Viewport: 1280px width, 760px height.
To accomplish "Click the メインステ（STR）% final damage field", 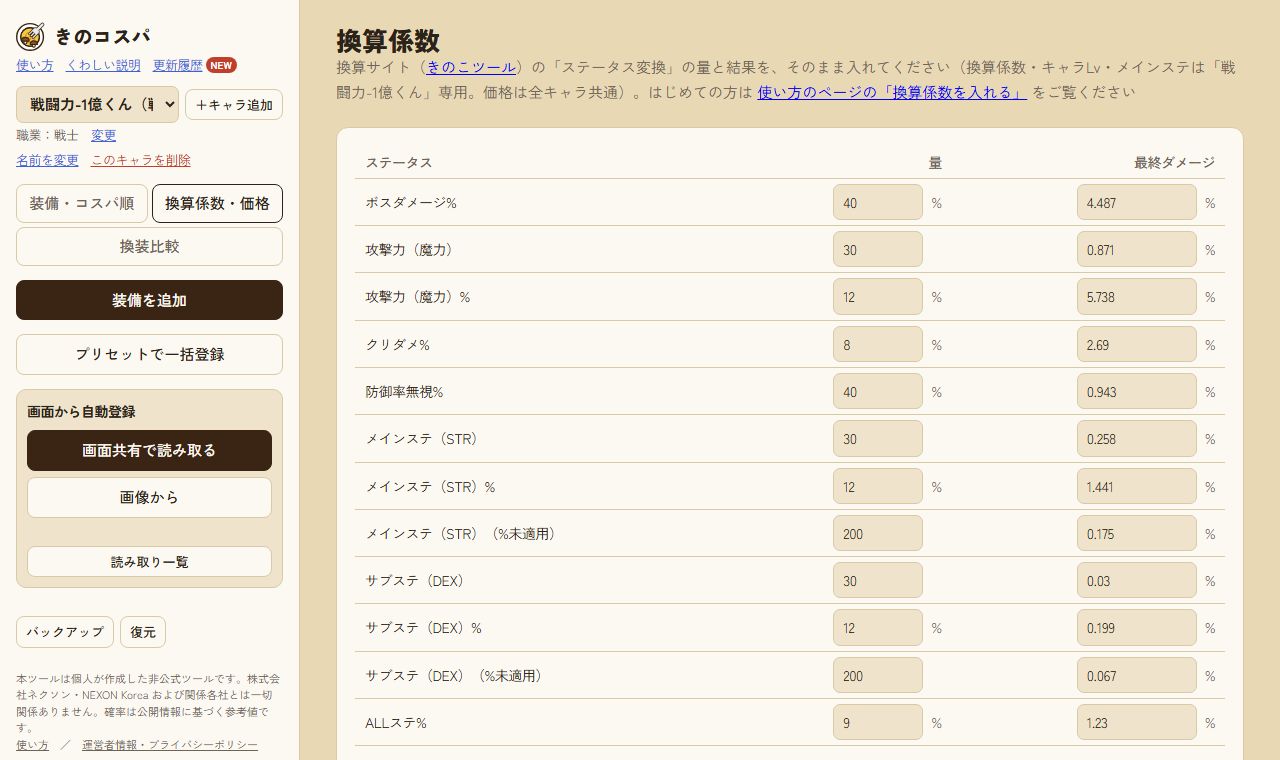I will (1137, 486).
